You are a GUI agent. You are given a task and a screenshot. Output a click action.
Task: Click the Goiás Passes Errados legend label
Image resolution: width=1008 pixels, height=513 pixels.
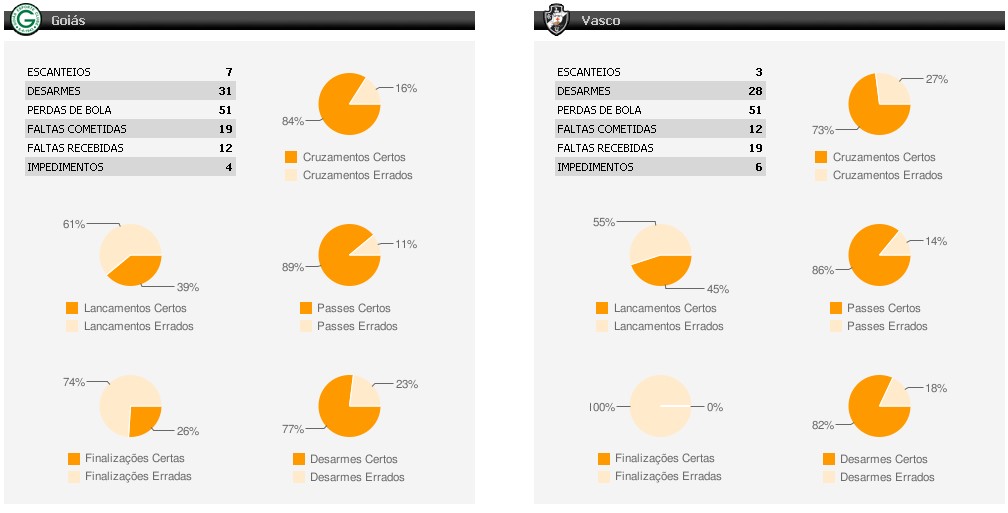pos(357,326)
